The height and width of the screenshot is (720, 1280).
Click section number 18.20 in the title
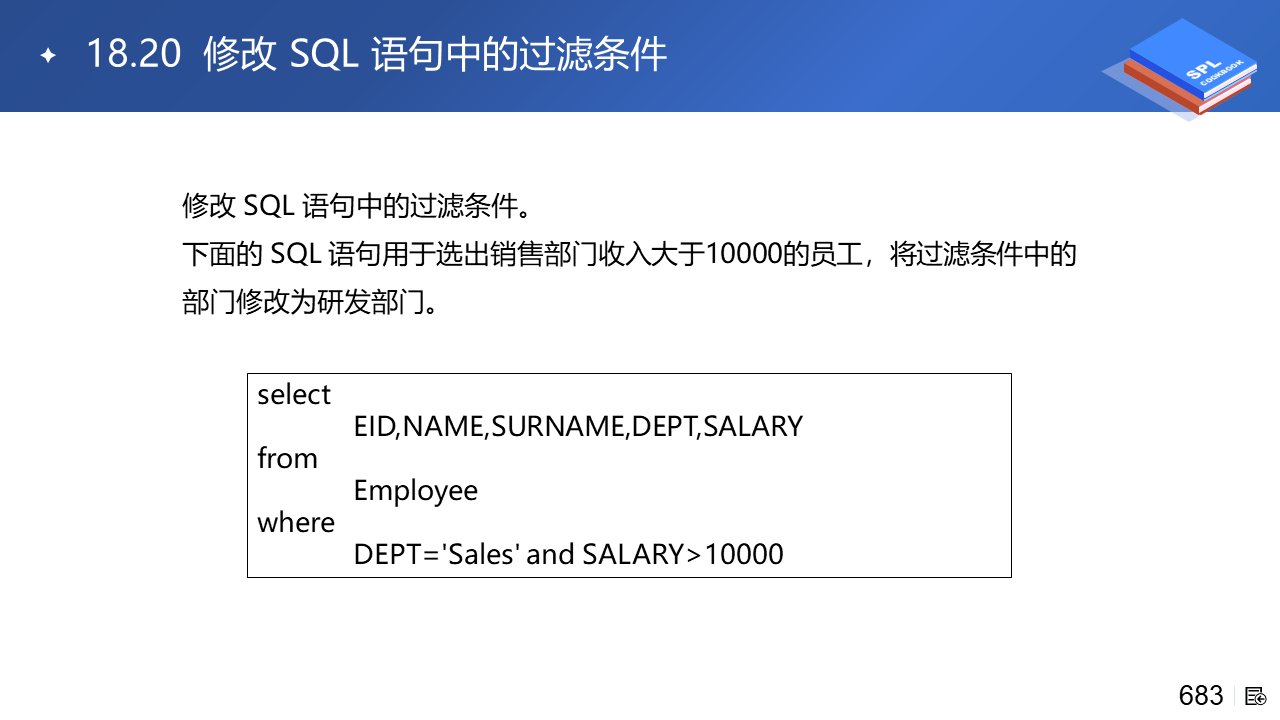133,55
